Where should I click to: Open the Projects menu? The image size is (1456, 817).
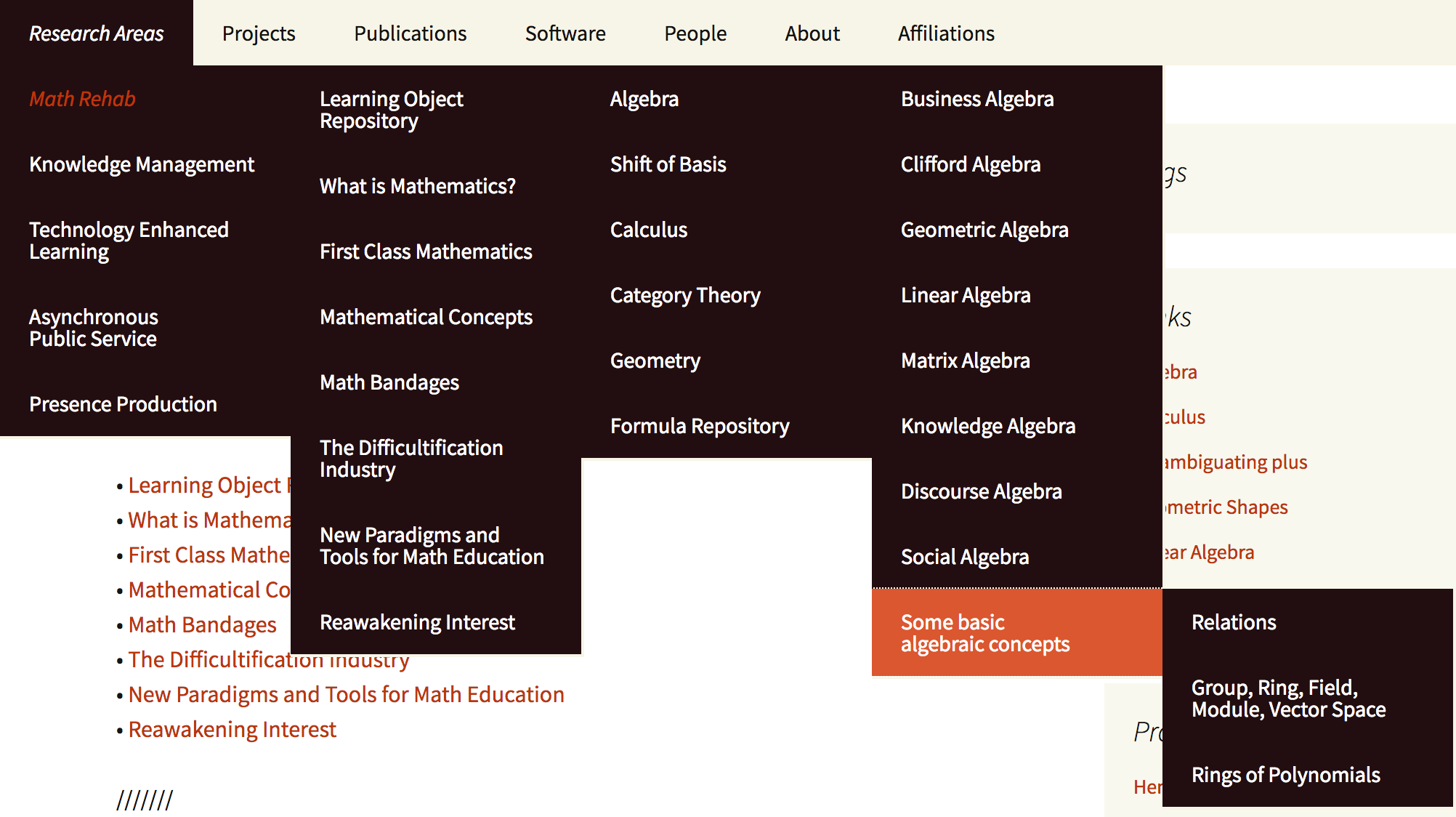click(259, 33)
